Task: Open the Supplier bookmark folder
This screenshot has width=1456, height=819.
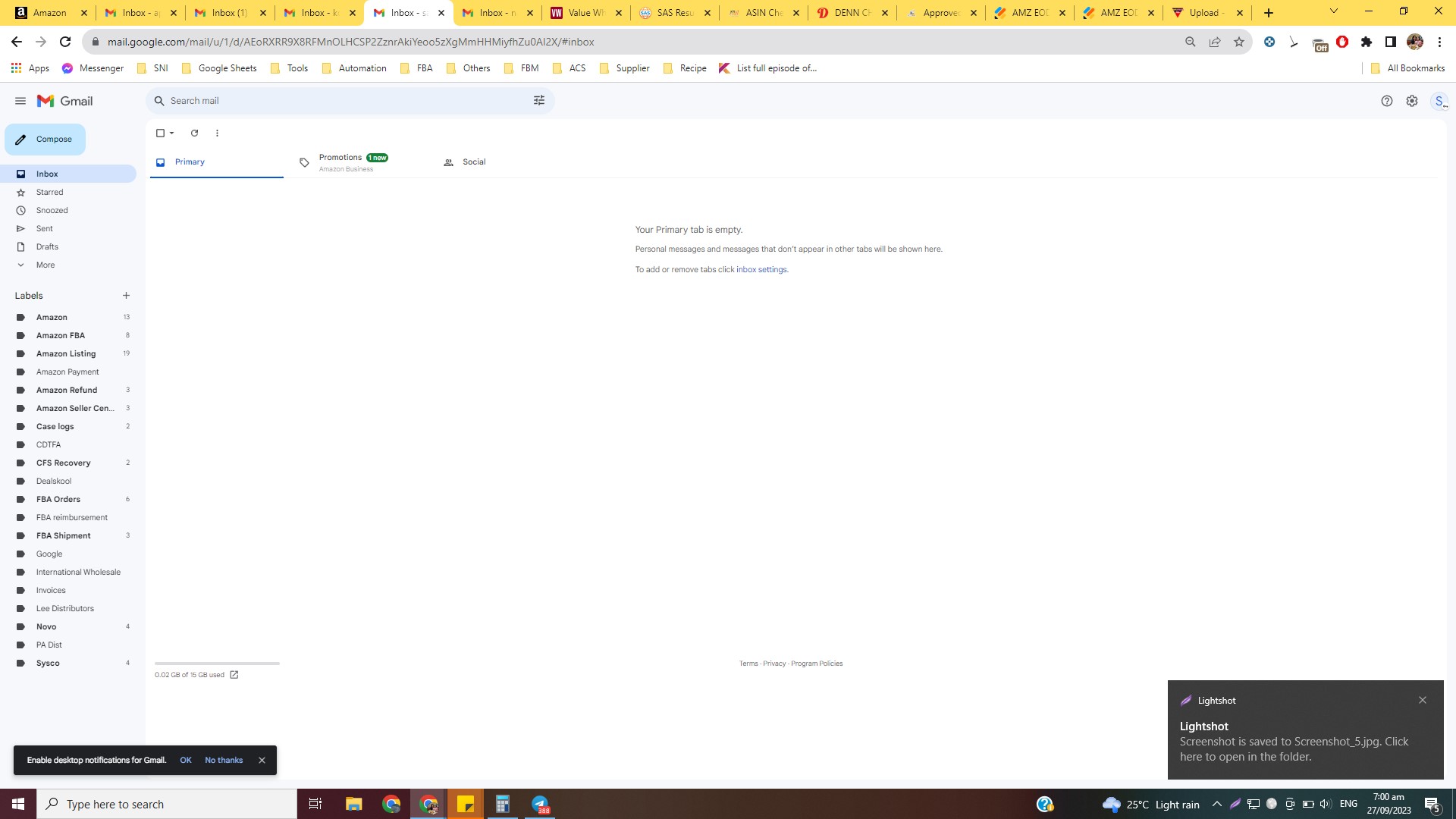Action: click(x=625, y=68)
